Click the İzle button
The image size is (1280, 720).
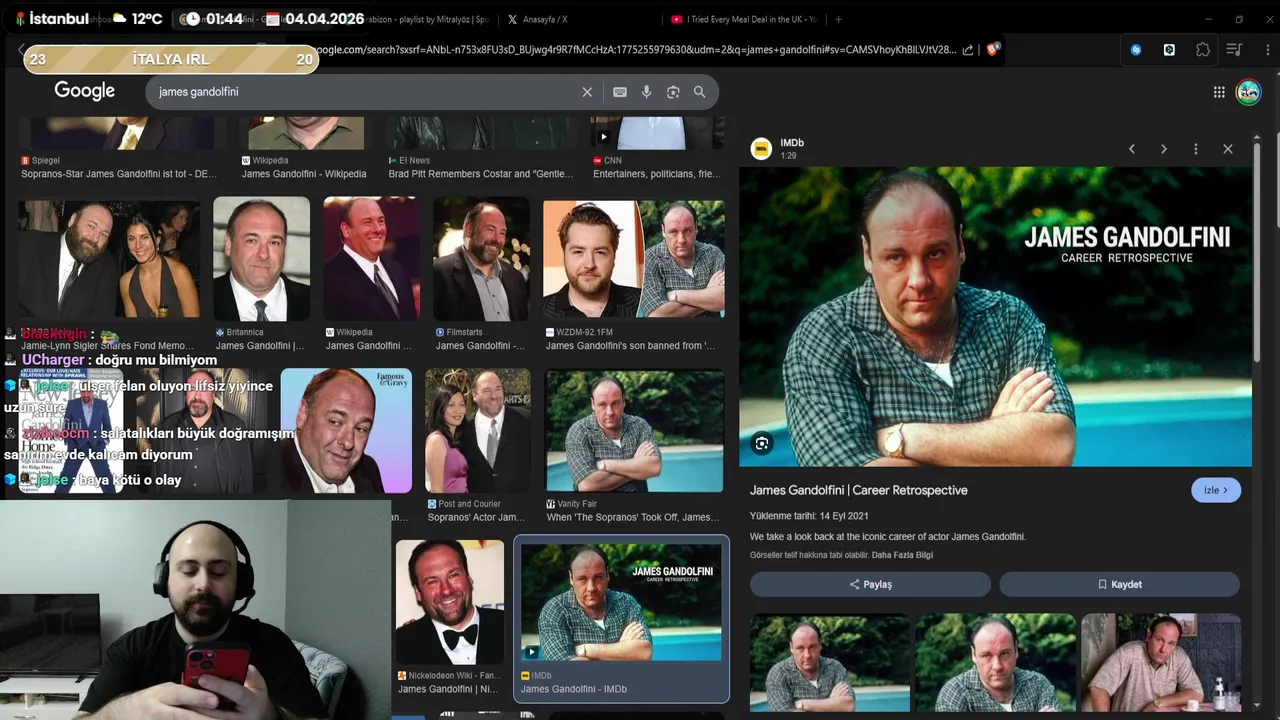pyautogui.click(x=1216, y=490)
